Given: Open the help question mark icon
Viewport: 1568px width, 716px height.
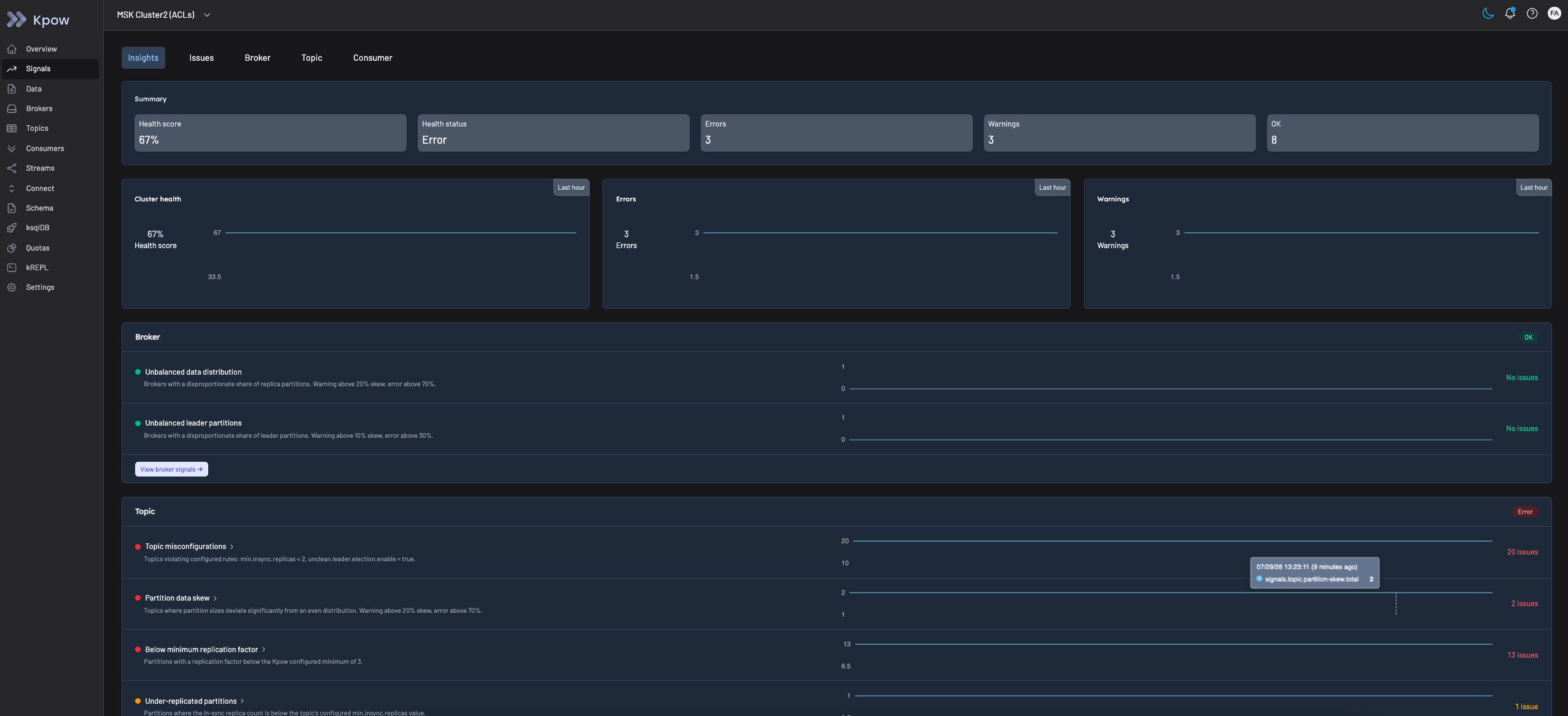Looking at the screenshot, I should tap(1532, 14).
